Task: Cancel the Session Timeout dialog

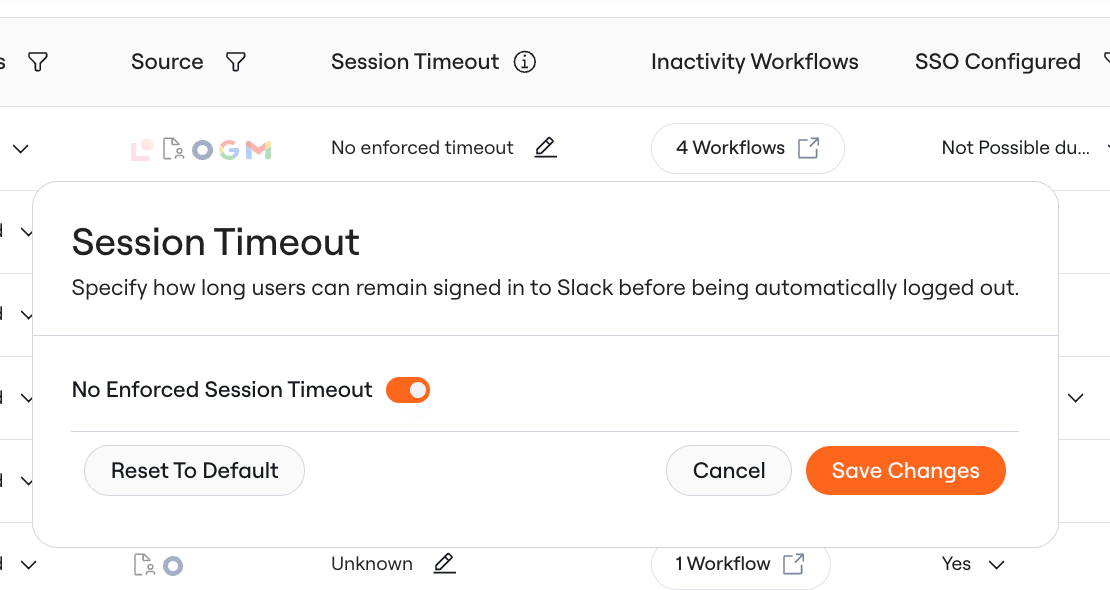Action: pyautogui.click(x=728, y=470)
